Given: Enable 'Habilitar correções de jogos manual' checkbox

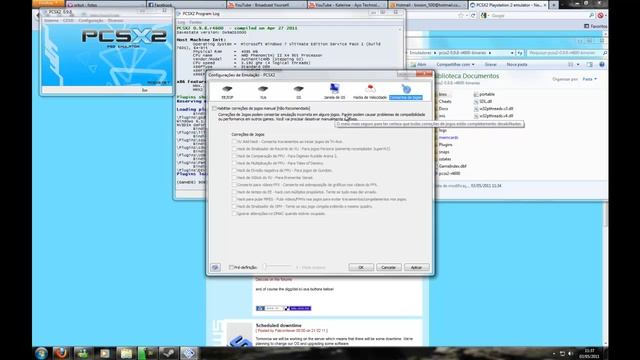Looking at the screenshot, I should [215, 108].
